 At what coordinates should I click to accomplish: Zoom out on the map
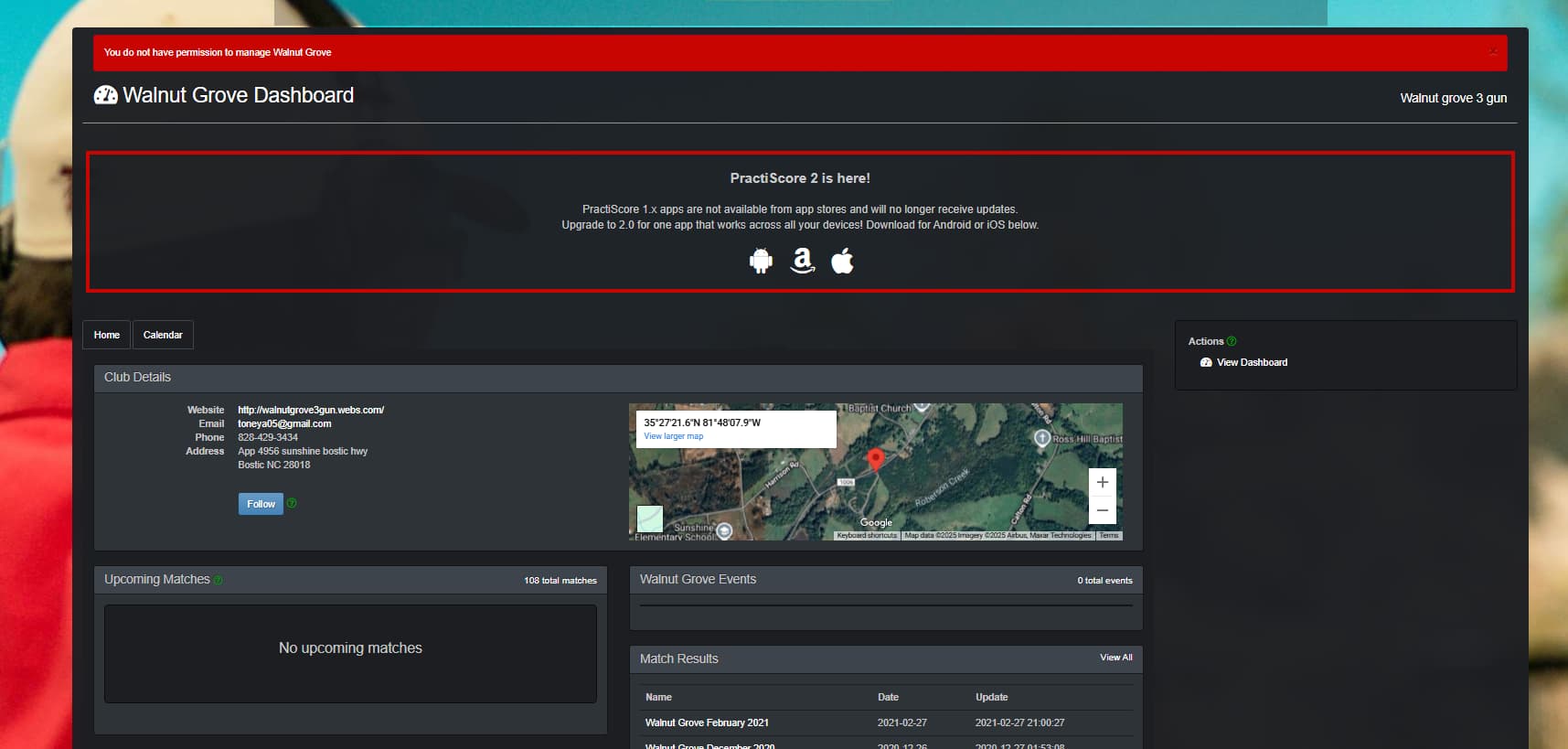1102,510
